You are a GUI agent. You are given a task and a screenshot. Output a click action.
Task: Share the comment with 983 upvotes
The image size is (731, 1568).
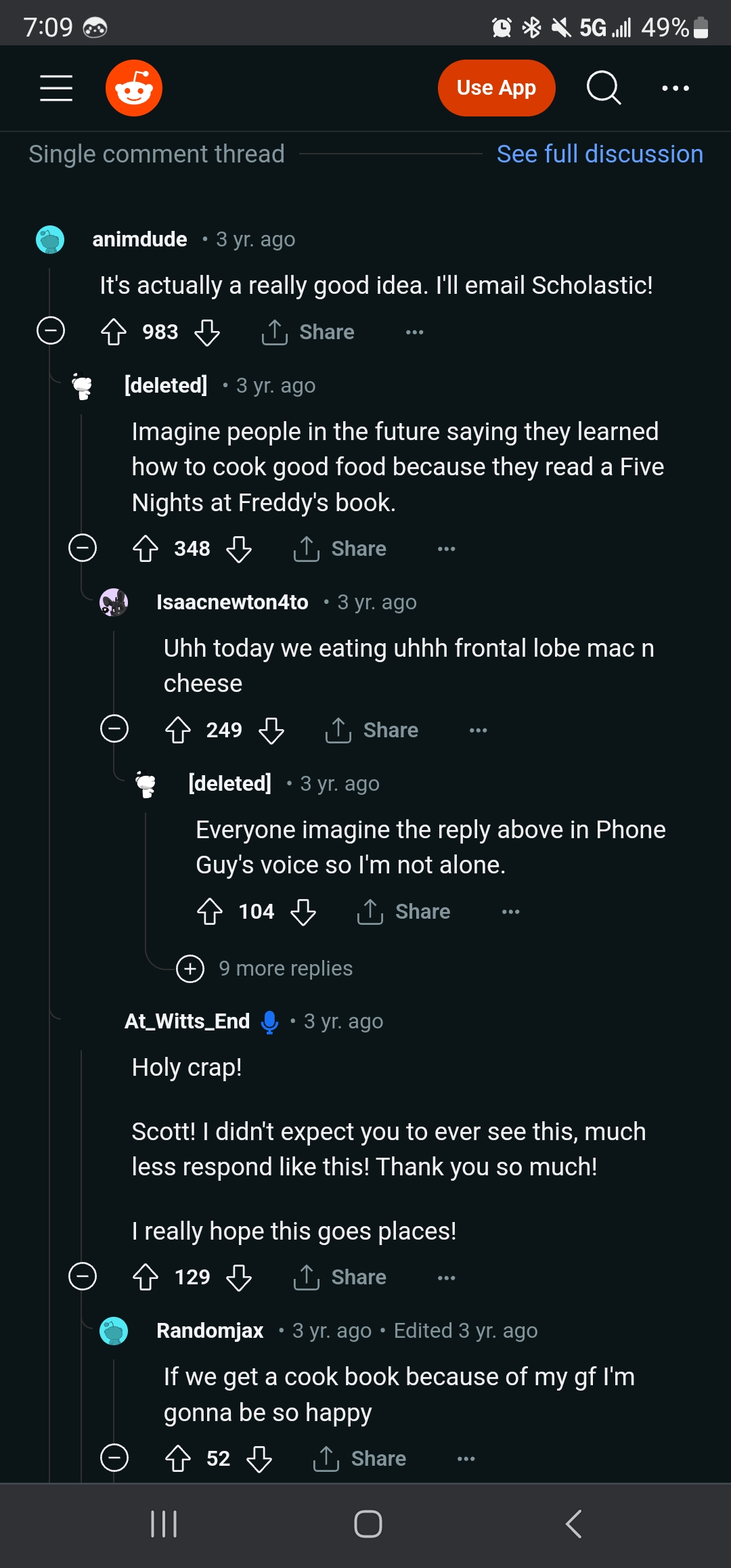309,332
